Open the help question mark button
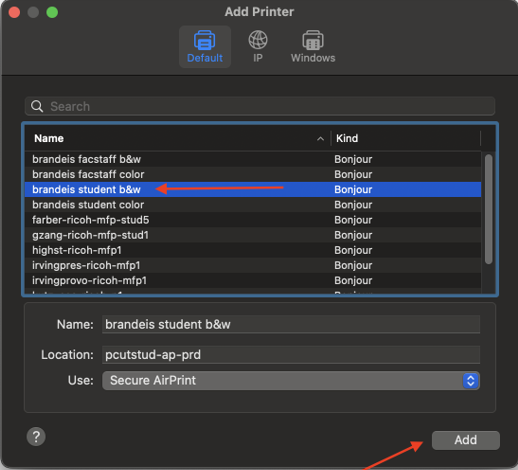Viewport: 518px width, 470px height. tap(36, 436)
